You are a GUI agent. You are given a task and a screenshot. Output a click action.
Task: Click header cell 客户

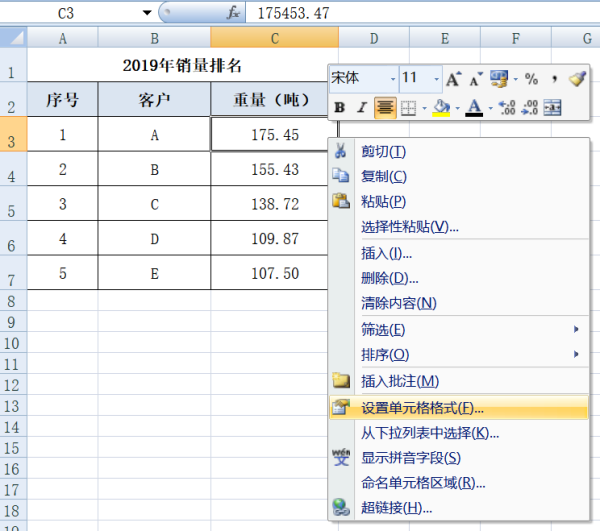[x=154, y=99]
